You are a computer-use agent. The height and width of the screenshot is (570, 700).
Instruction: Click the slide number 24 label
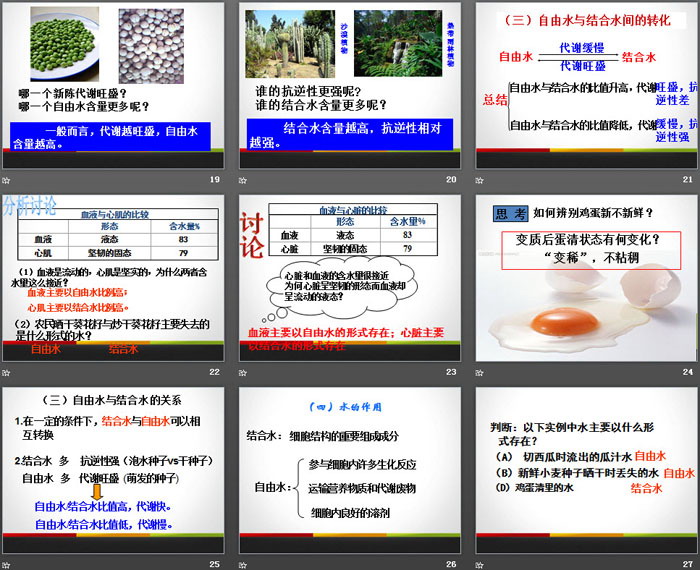[686, 371]
